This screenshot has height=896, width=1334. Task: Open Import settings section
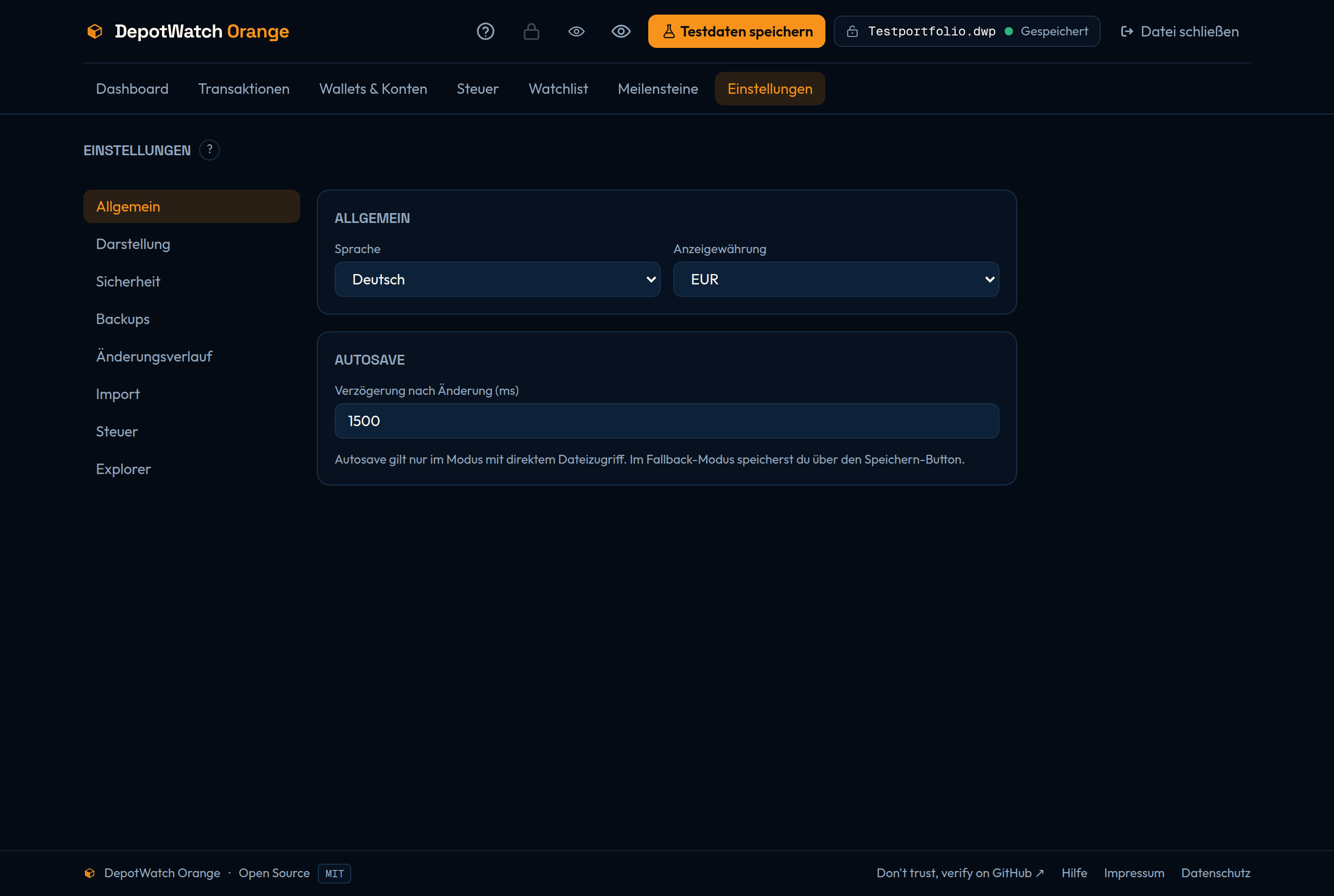(x=191, y=394)
